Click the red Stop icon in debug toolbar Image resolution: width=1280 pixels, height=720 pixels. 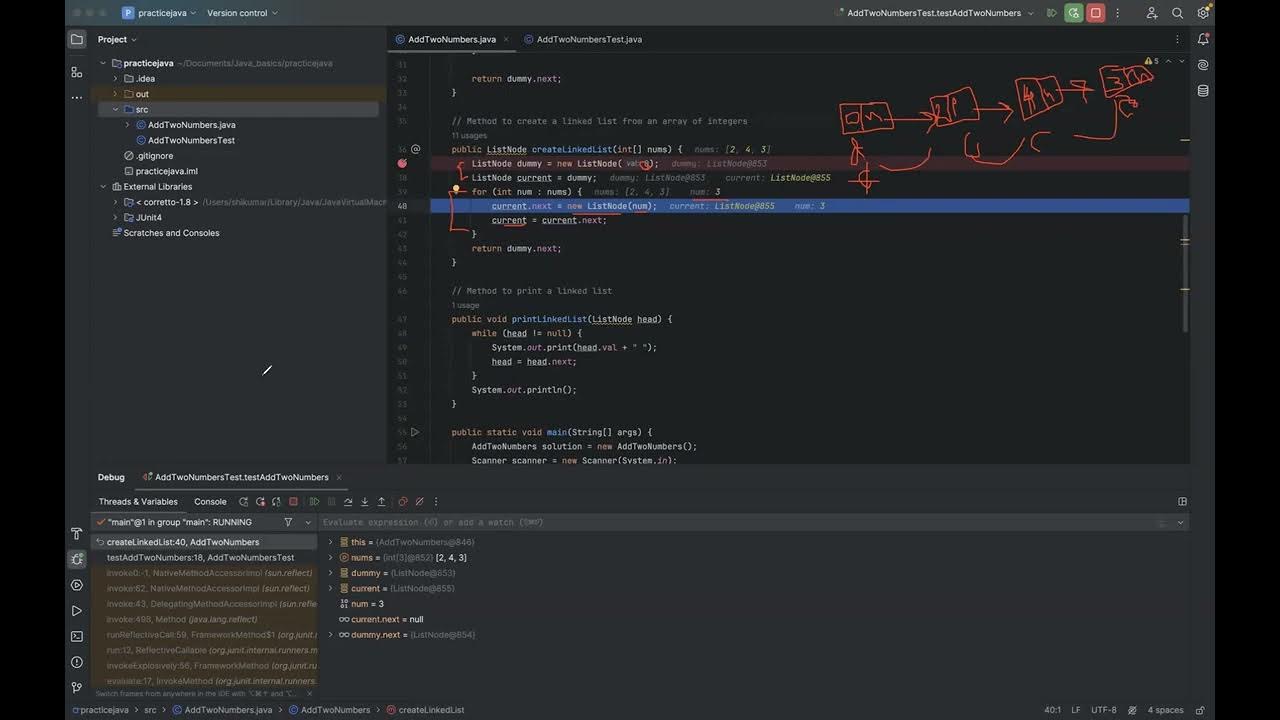coord(293,502)
